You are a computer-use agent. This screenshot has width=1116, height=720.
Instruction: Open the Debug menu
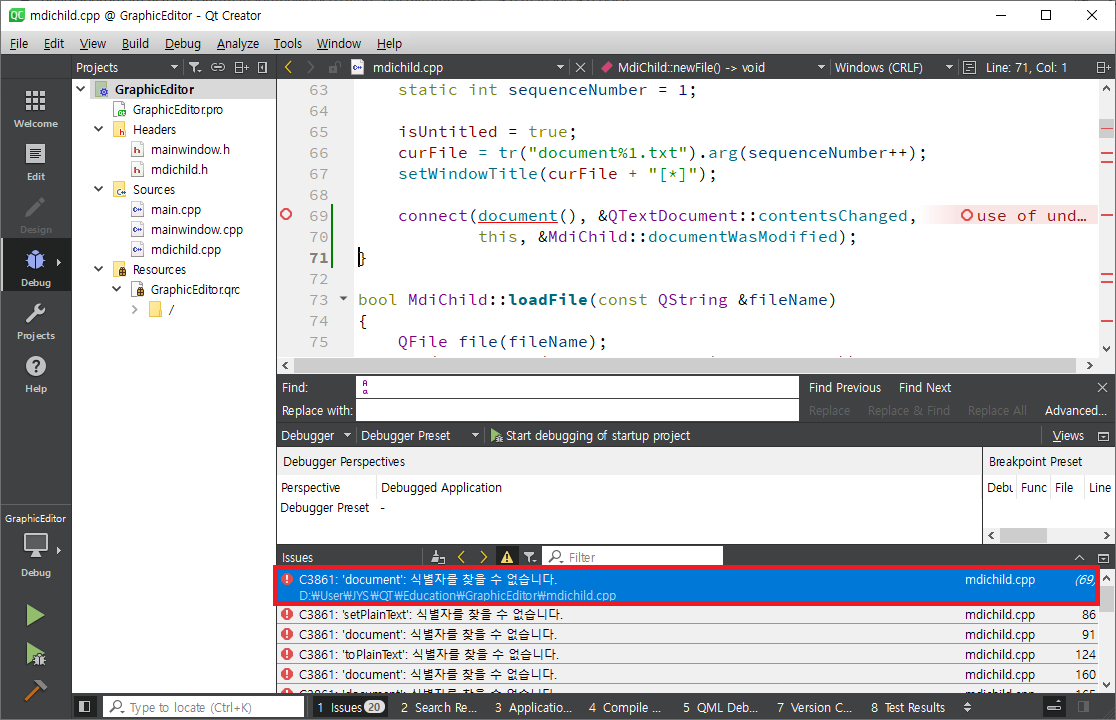tap(183, 43)
